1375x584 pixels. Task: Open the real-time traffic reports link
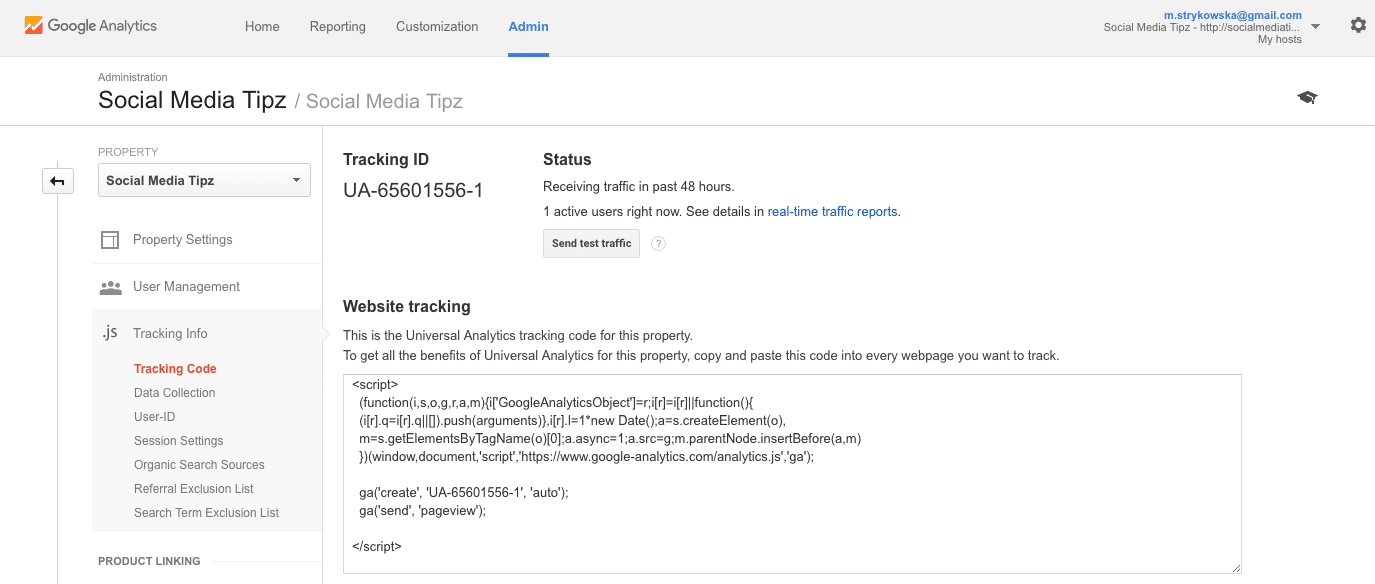point(833,212)
